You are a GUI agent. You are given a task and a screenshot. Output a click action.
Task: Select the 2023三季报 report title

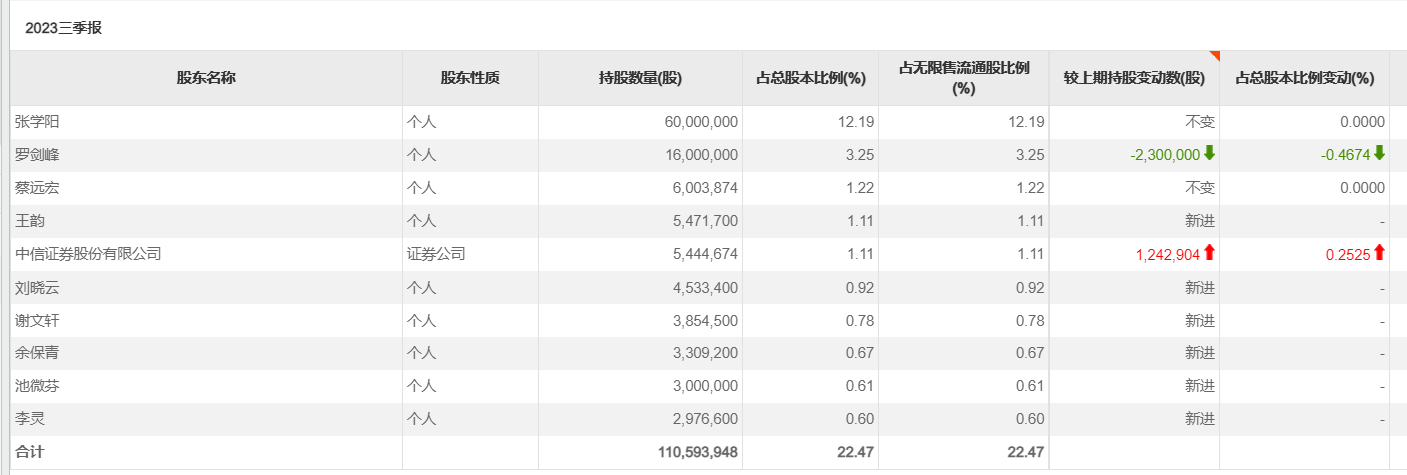[x=64, y=28]
